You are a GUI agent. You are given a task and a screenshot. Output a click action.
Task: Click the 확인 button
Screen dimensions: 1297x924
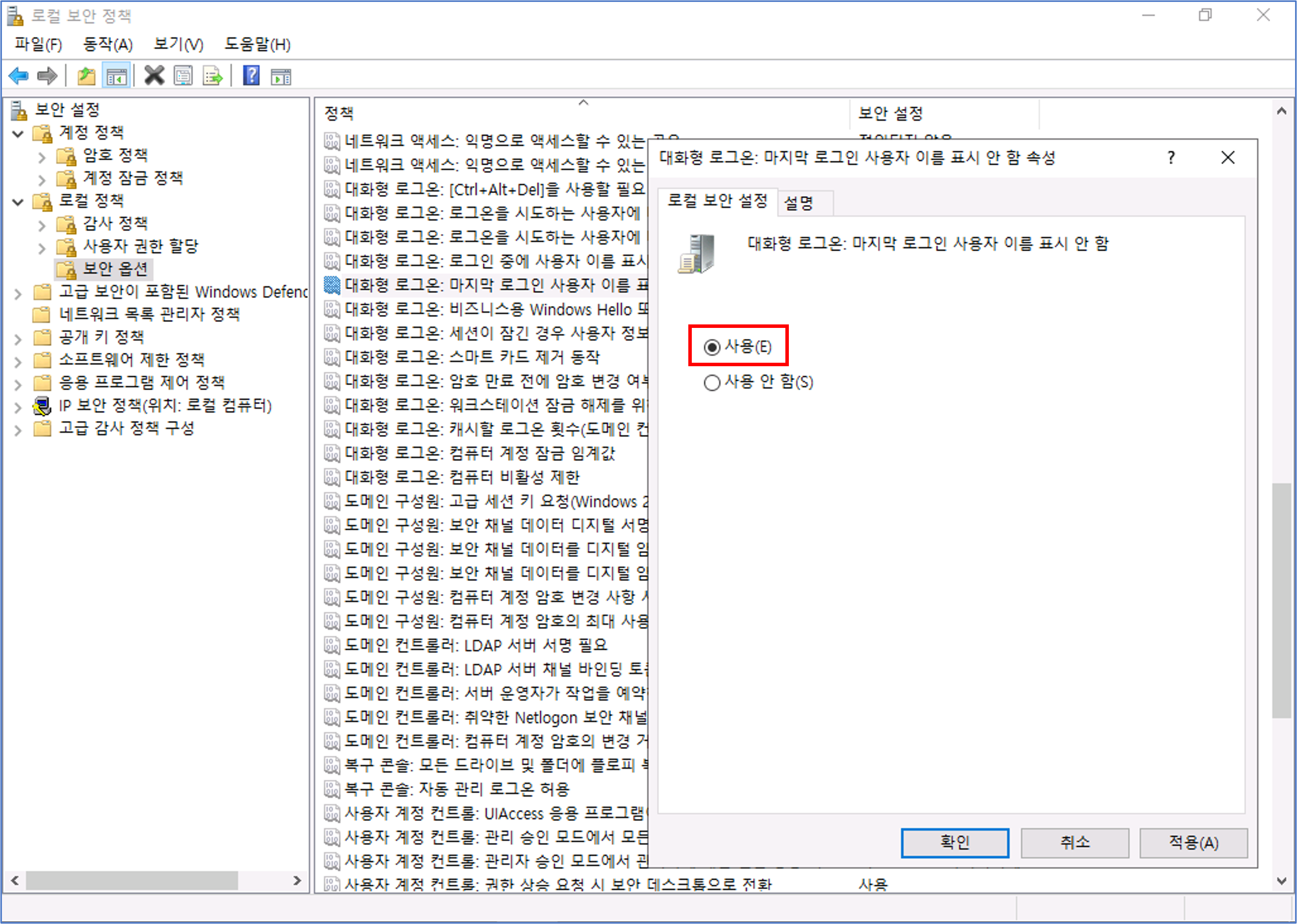click(955, 842)
